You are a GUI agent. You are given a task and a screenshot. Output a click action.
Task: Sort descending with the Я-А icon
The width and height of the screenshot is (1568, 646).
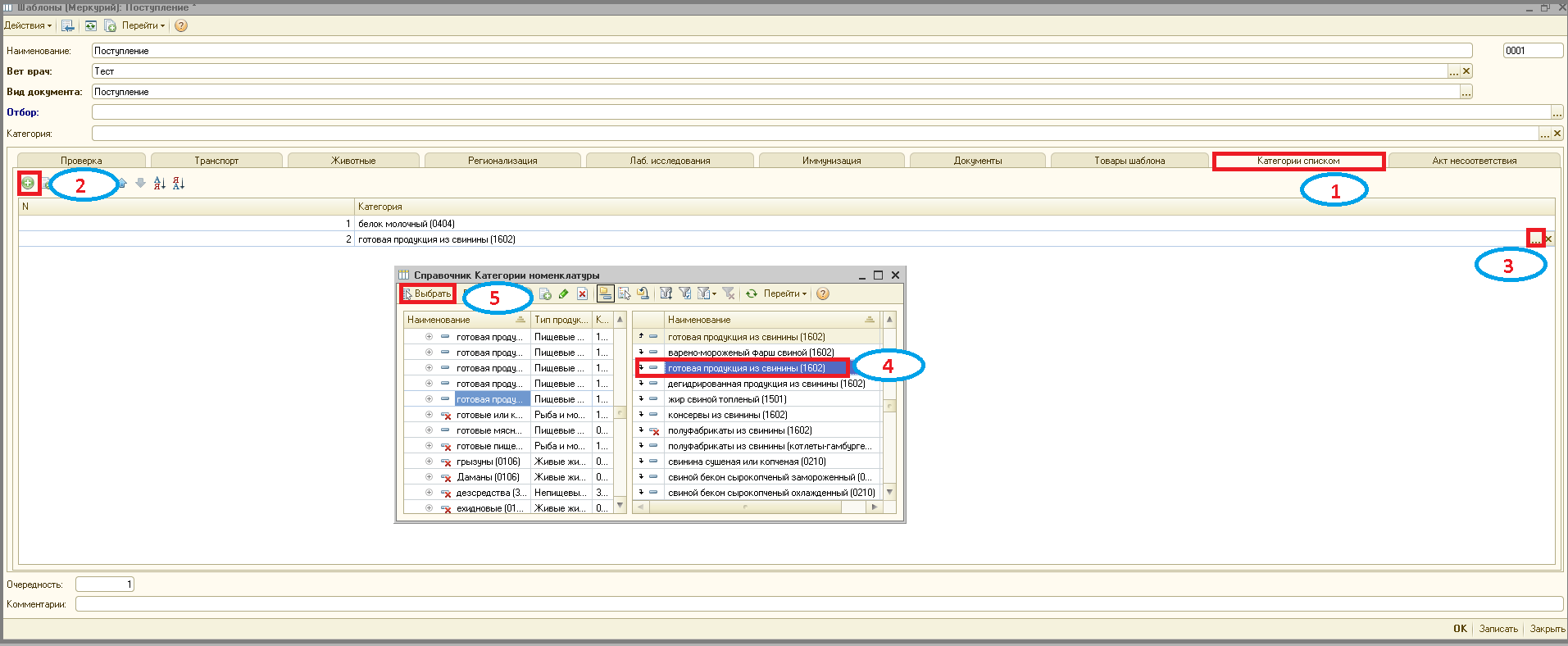179,183
